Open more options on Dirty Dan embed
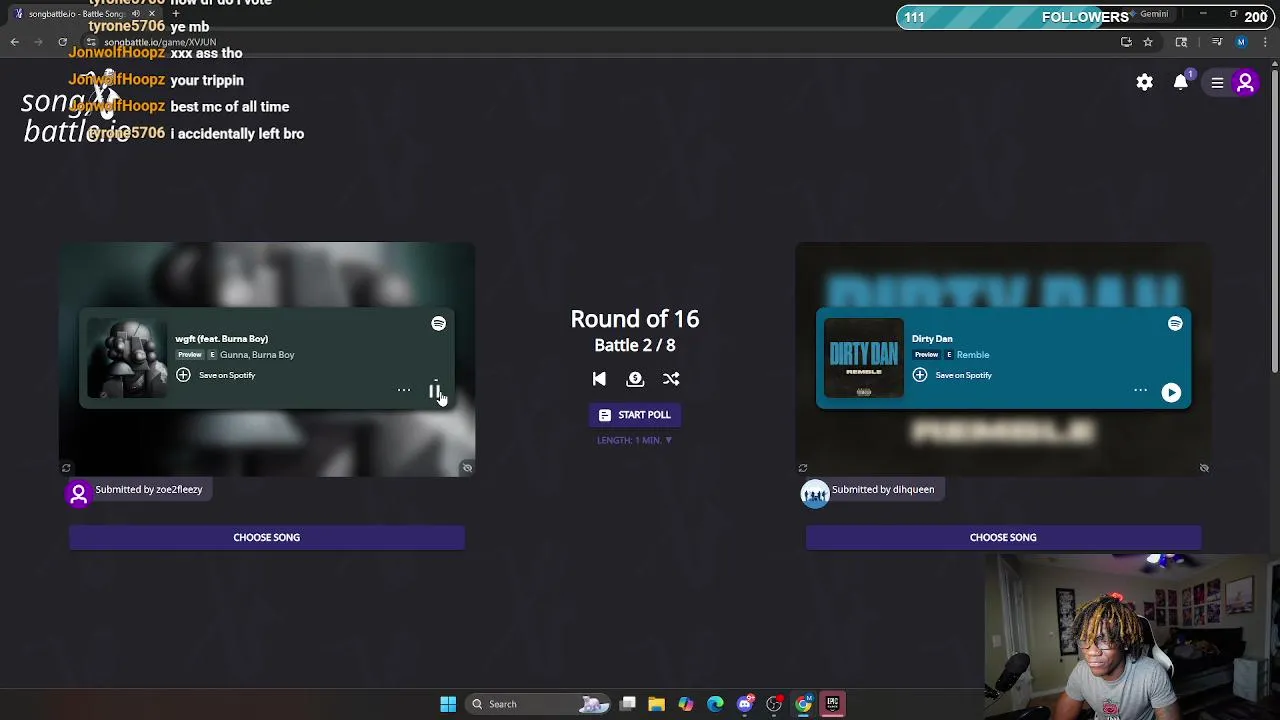Screen dimensions: 1280x720 [1140, 390]
